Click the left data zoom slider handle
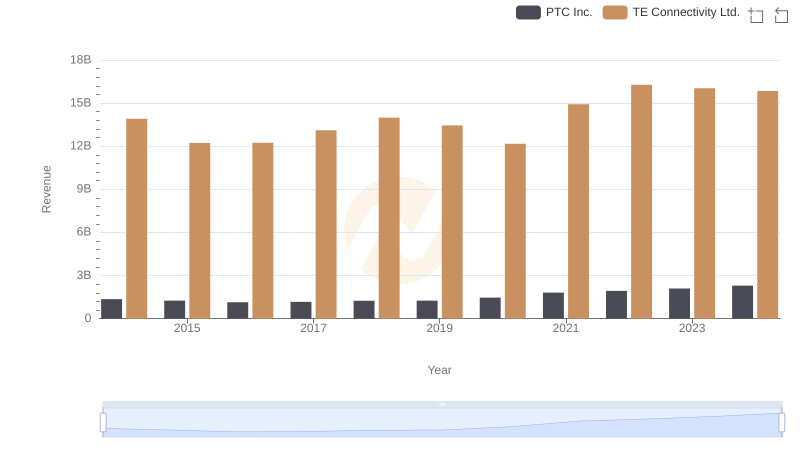 (103, 423)
